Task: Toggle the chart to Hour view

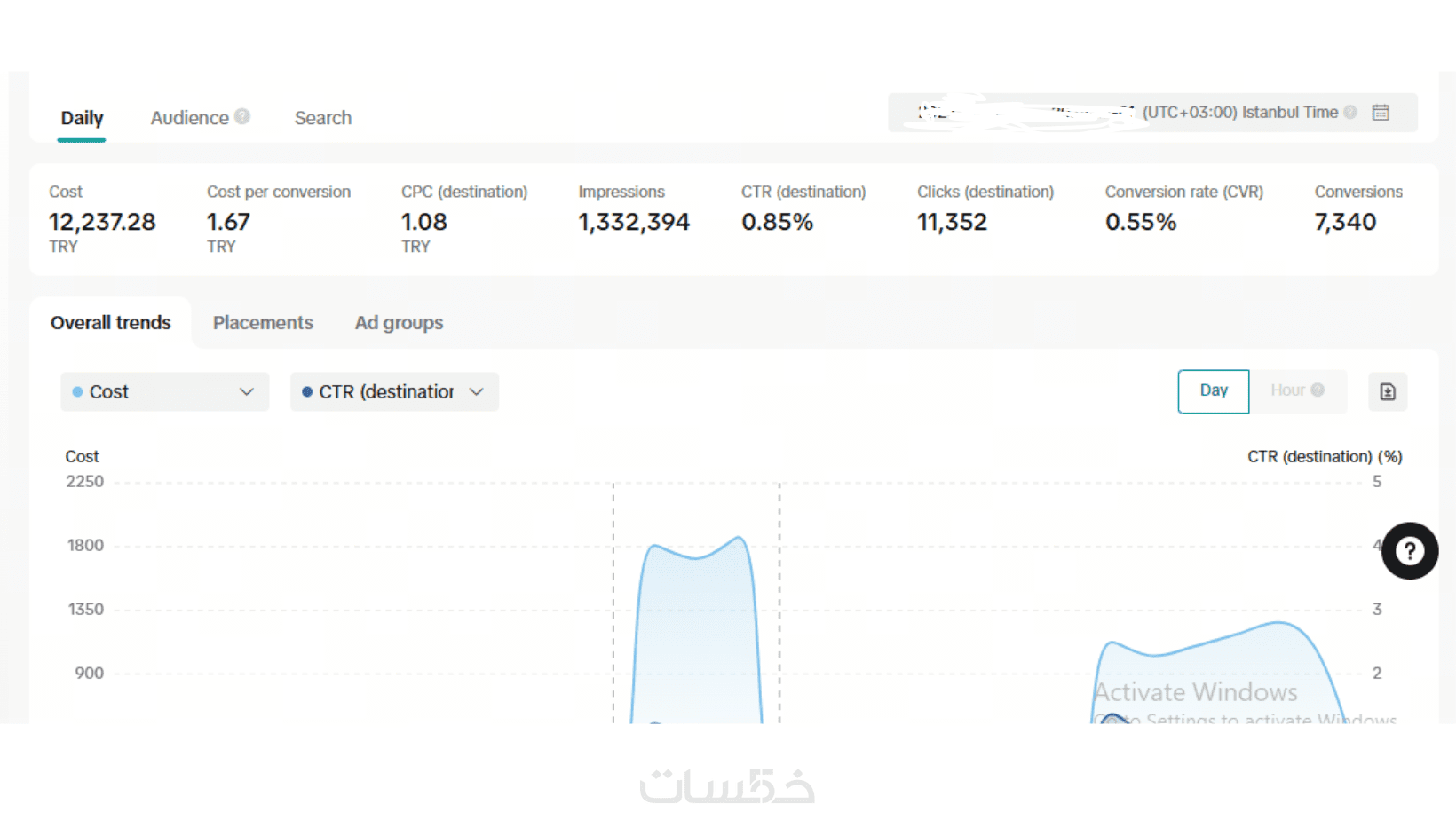Action: (1297, 391)
